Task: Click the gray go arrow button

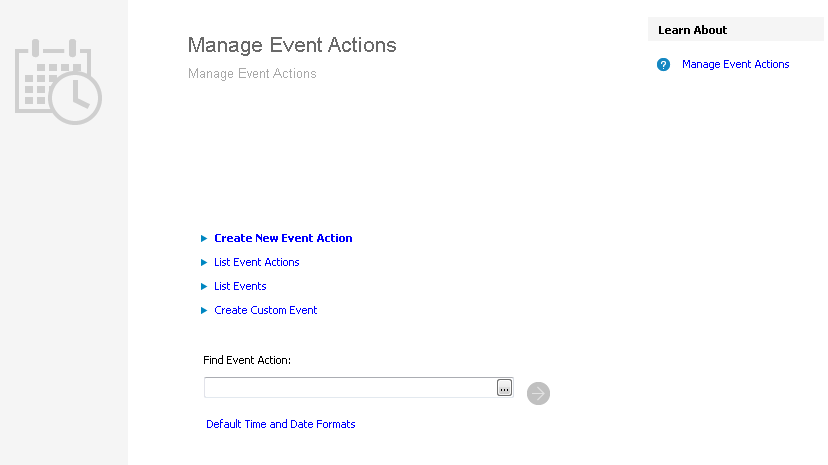Action: (538, 393)
